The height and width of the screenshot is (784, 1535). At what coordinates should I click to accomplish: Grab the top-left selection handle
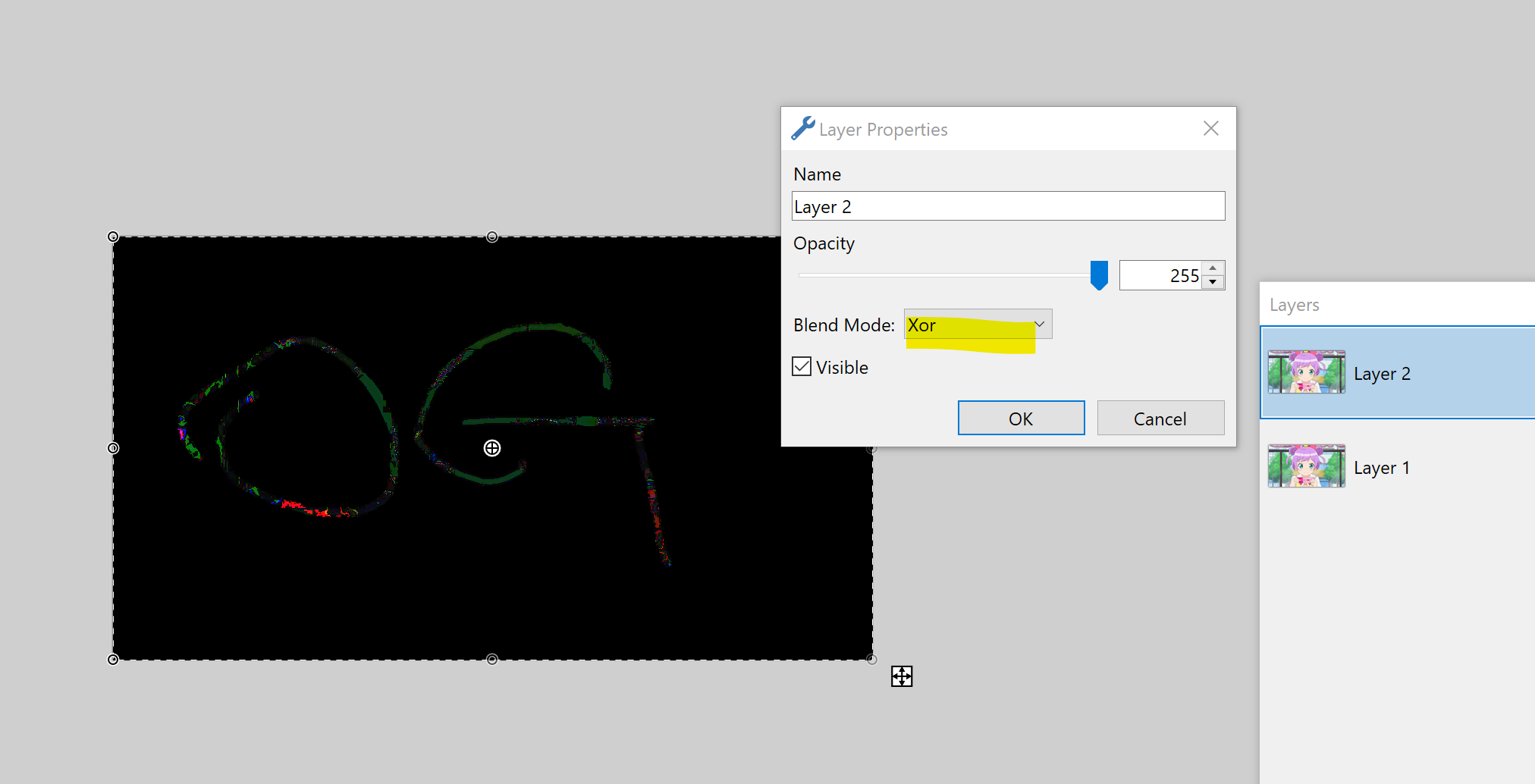(x=113, y=237)
